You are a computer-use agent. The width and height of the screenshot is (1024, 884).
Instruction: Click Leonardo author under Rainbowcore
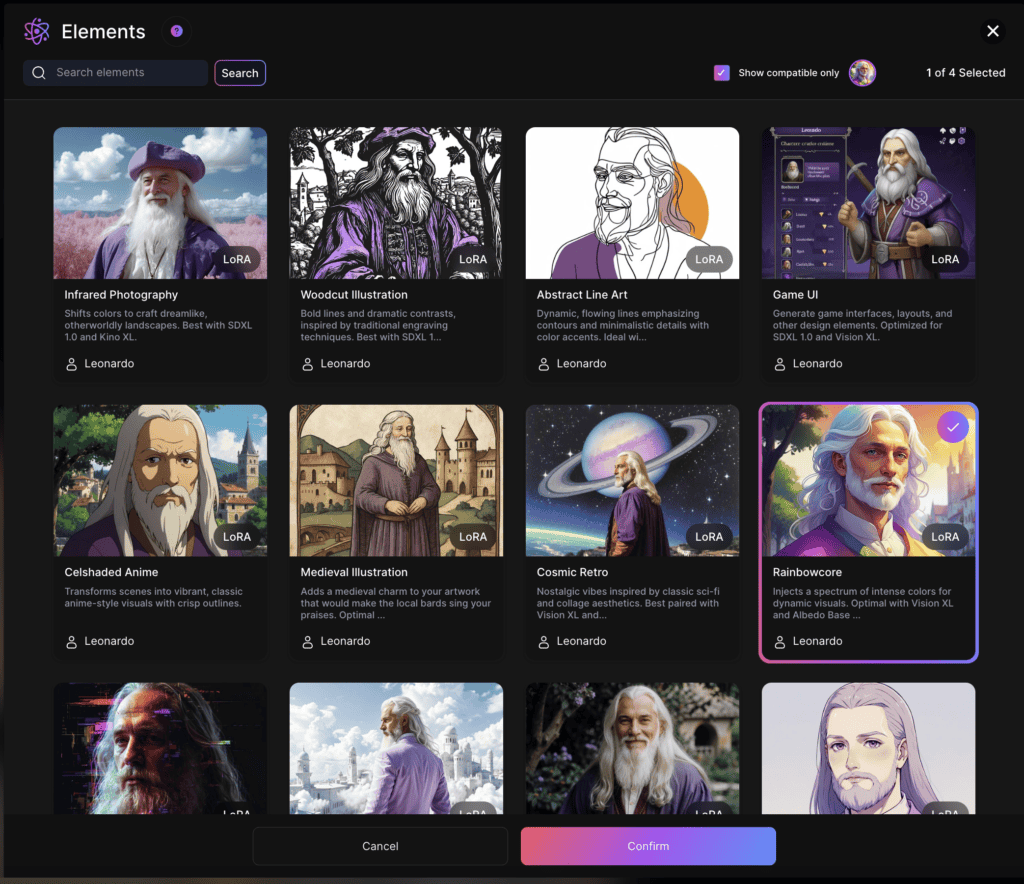[x=808, y=641]
